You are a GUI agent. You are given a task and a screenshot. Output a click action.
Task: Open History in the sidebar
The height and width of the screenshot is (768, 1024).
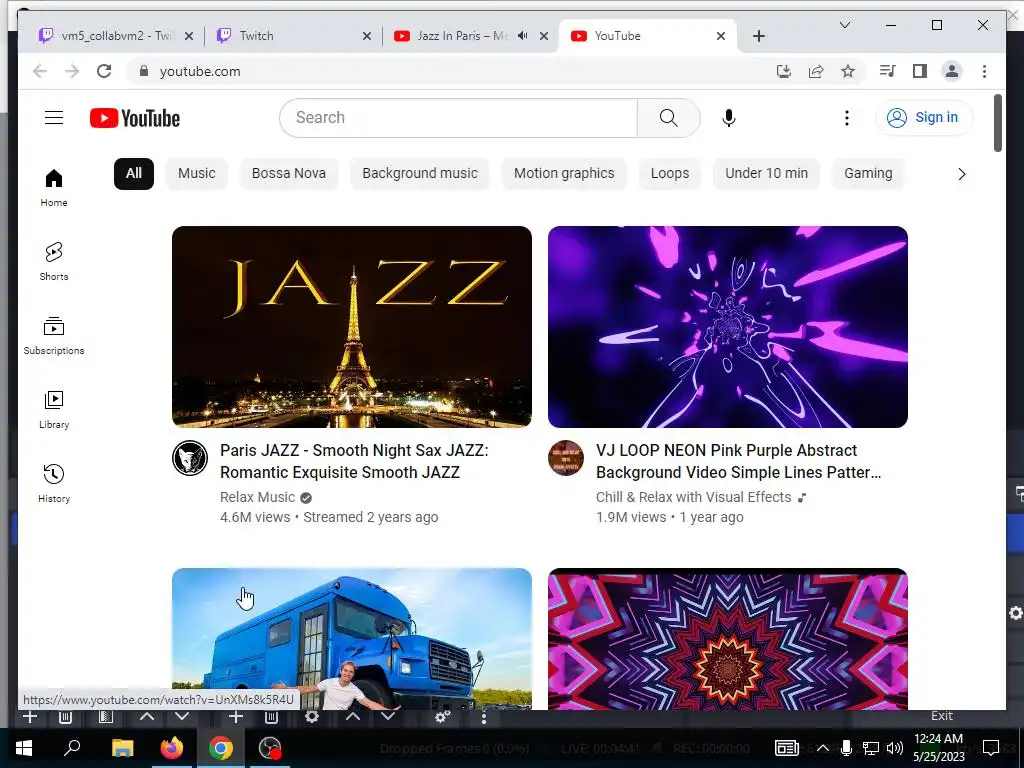(54, 483)
